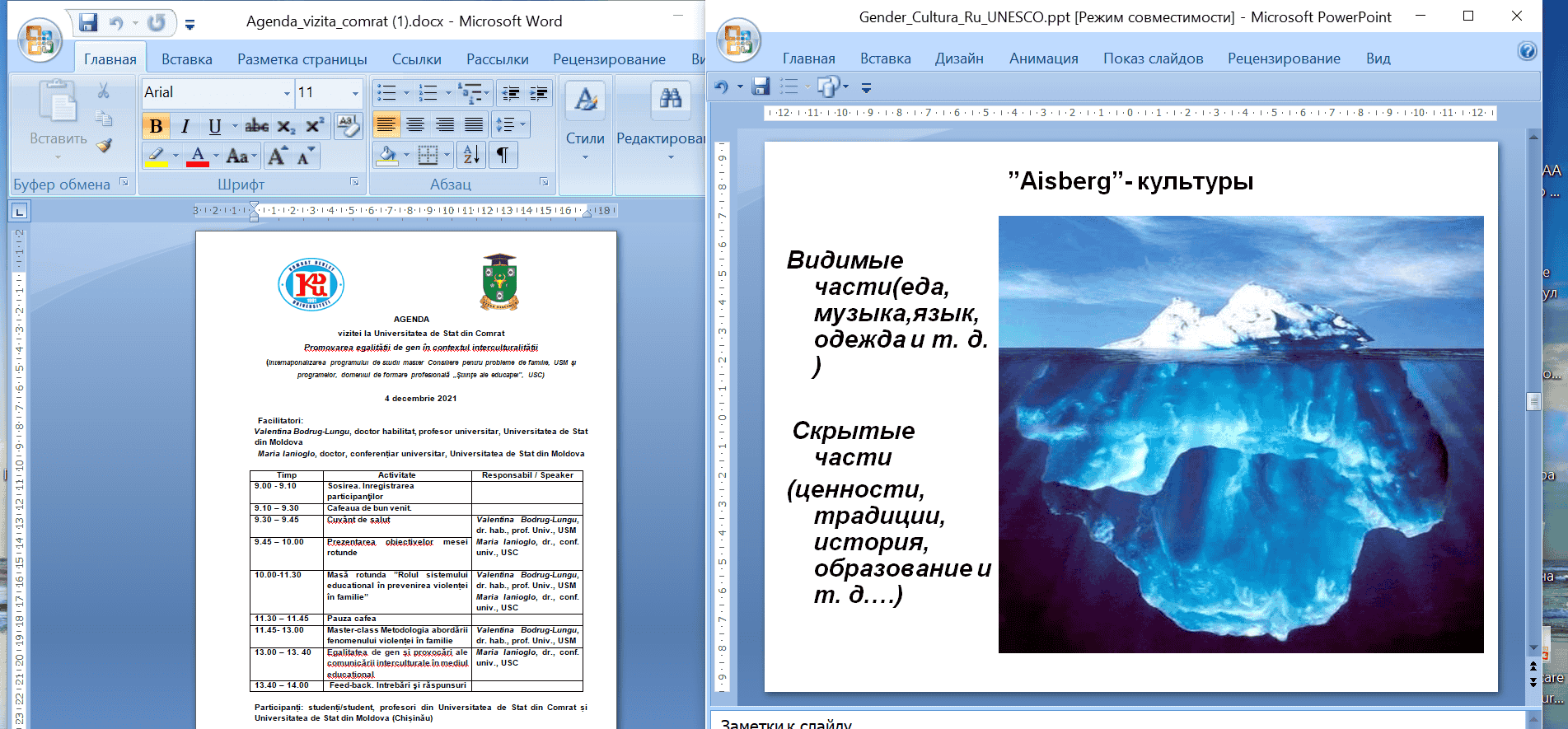This screenshot has height=729, width=1568.
Task: Open the Анимация tab in PowerPoint
Action: (1043, 58)
